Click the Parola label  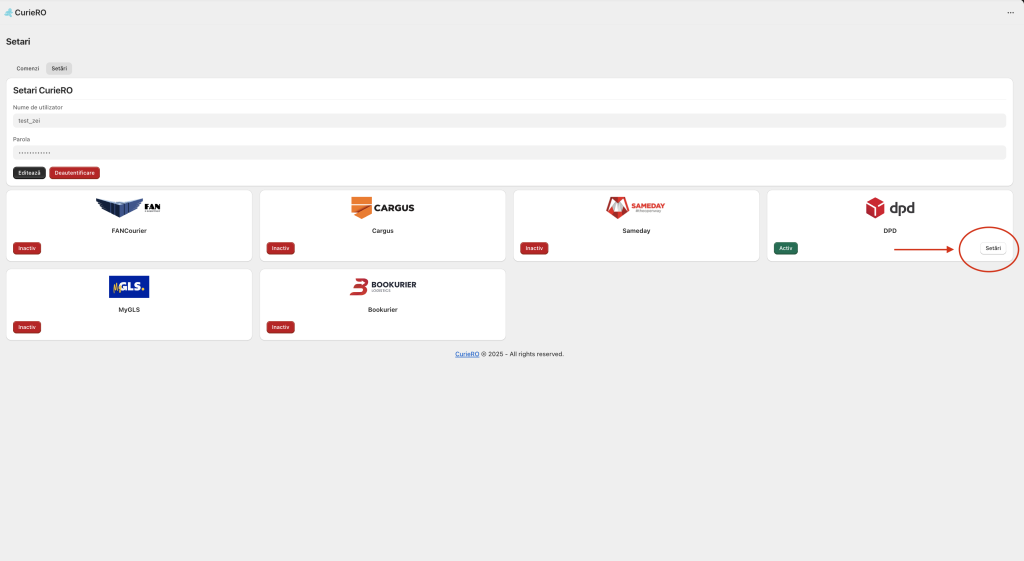[x=22, y=139]
